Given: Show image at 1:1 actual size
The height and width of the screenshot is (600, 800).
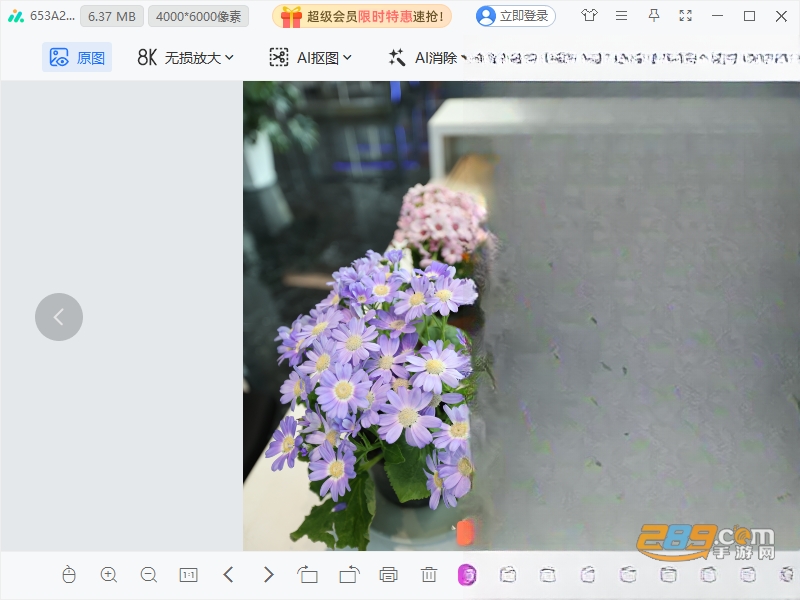Looking at the screenshot, I should tap(188, 574).
